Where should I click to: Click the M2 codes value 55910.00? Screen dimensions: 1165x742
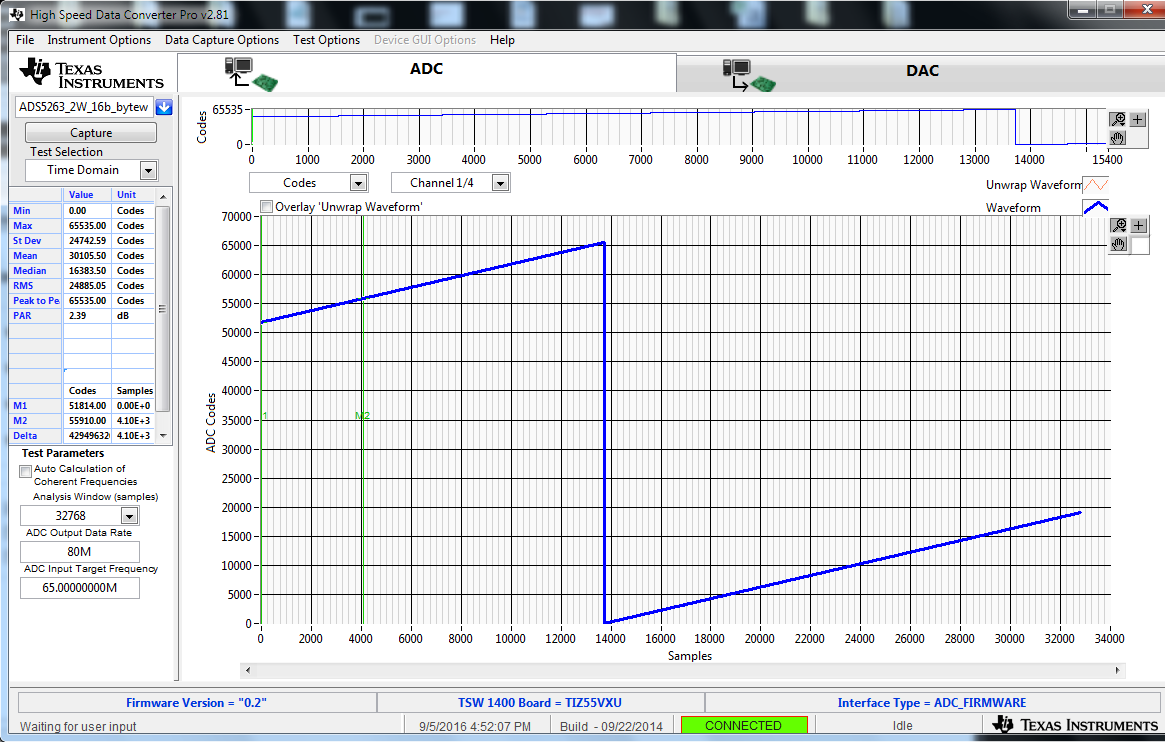point(88,420)
